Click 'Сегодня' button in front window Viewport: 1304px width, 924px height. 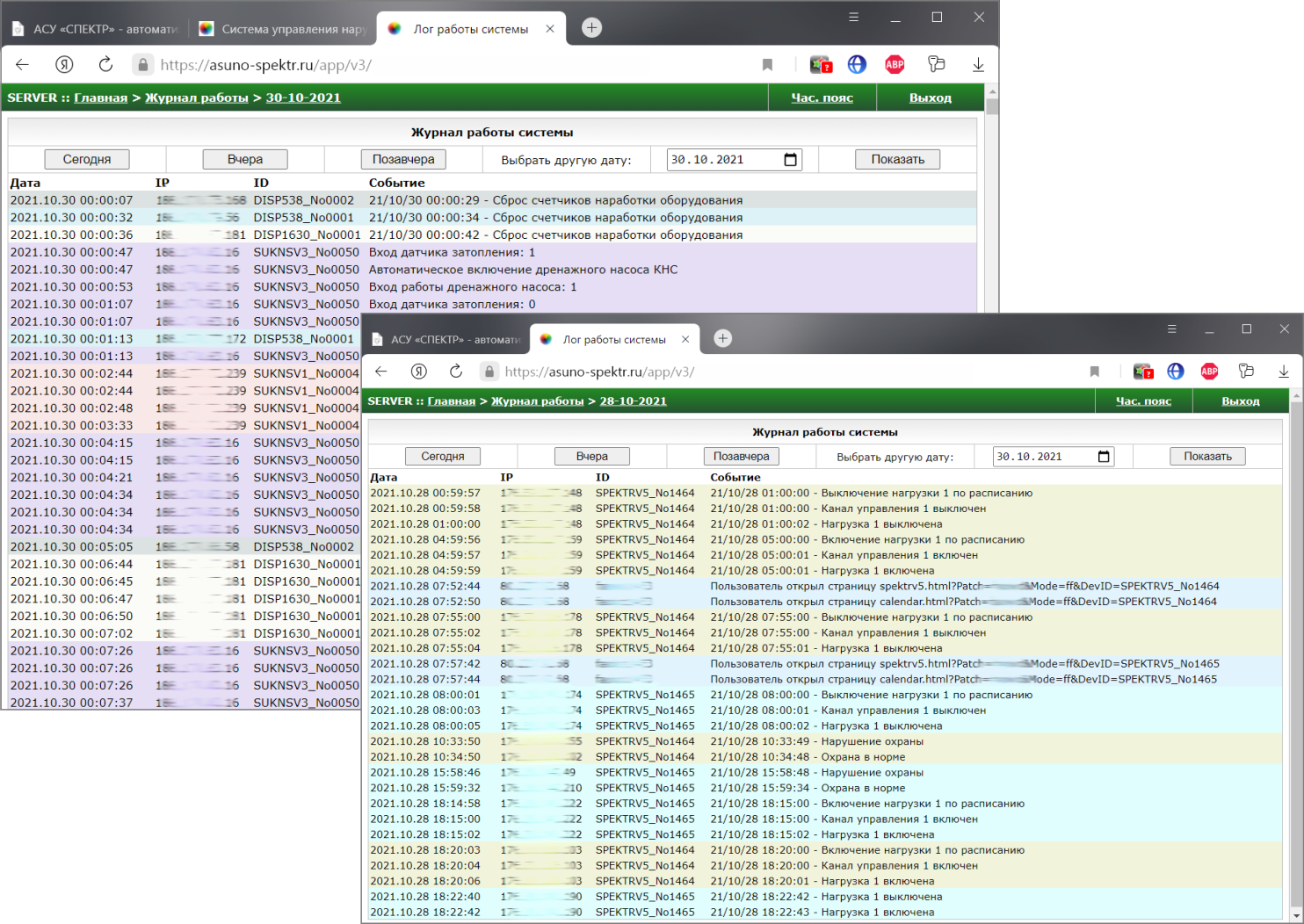[x=443, y=457]
